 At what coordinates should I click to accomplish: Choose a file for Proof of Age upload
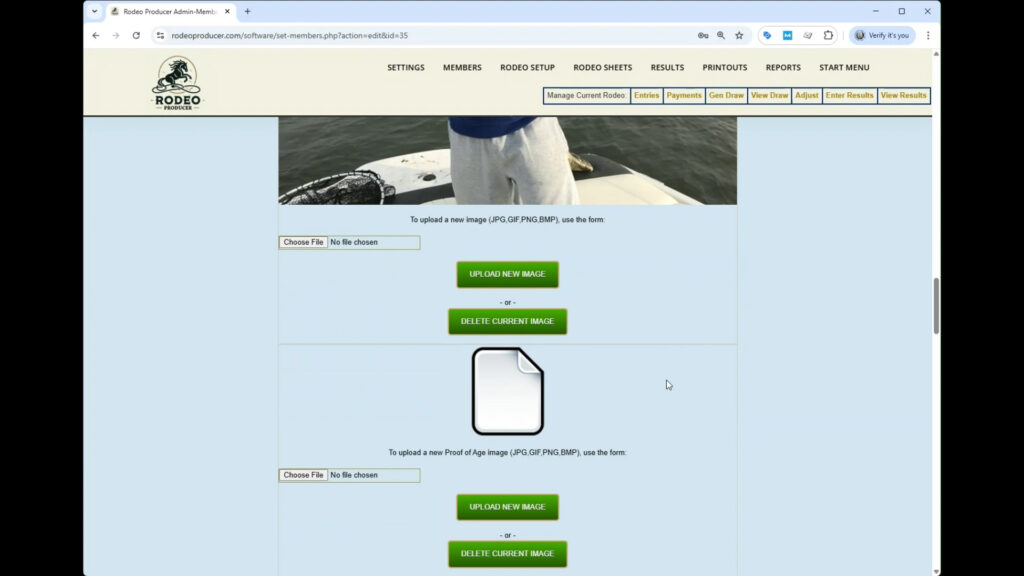tap(303, 475)
